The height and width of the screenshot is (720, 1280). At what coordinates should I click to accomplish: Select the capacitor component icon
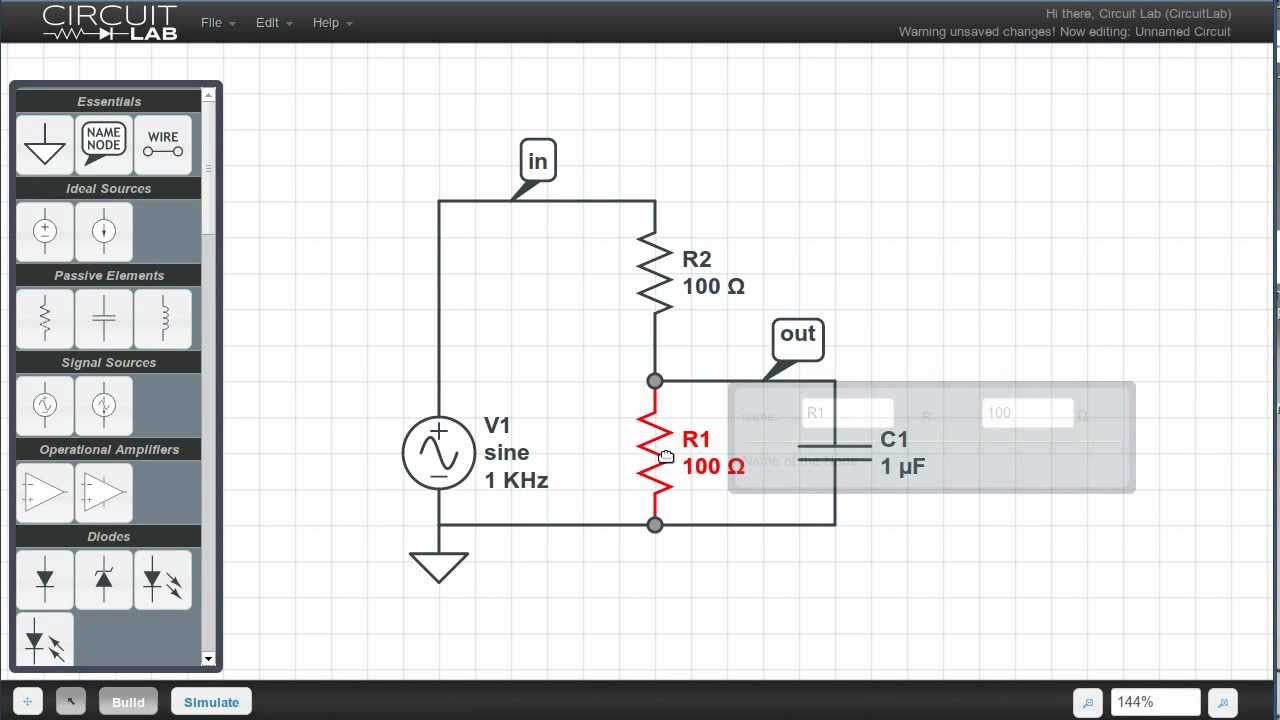(x=104, y=318)
